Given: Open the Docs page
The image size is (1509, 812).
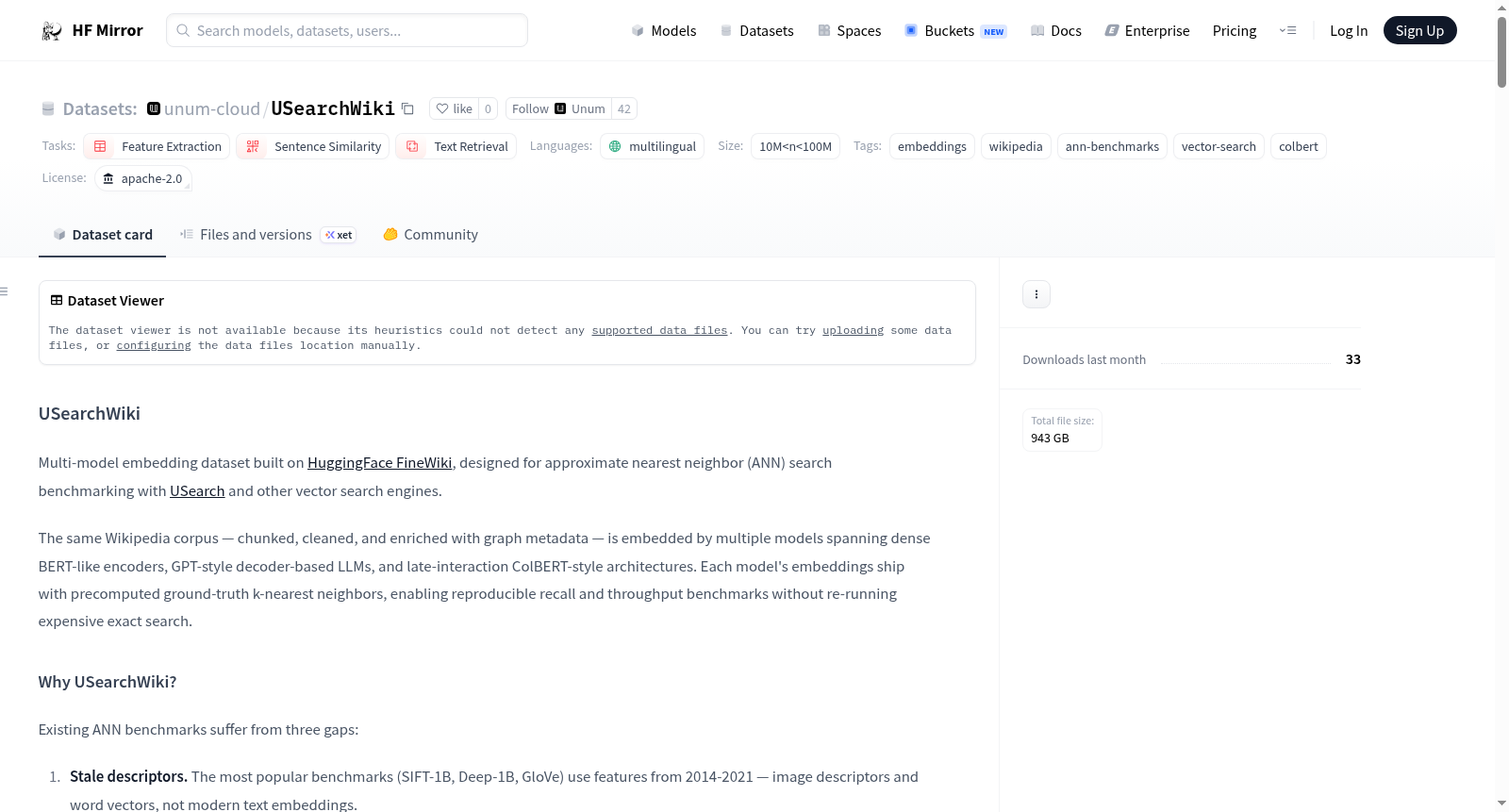Looking at the screenshot, I should (1055, 31).
